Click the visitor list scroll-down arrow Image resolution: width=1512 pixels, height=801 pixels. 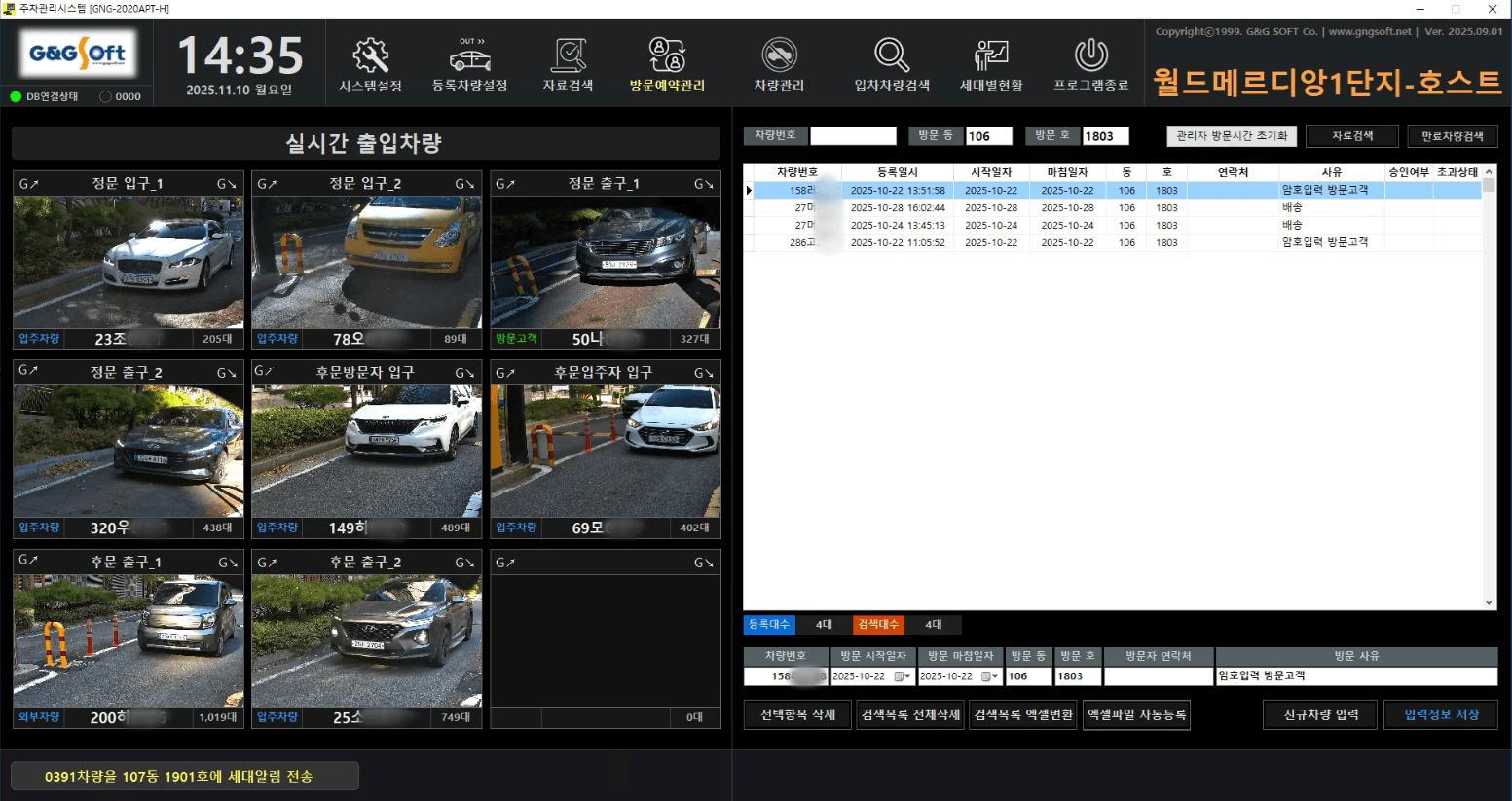tap(1489, 602)
